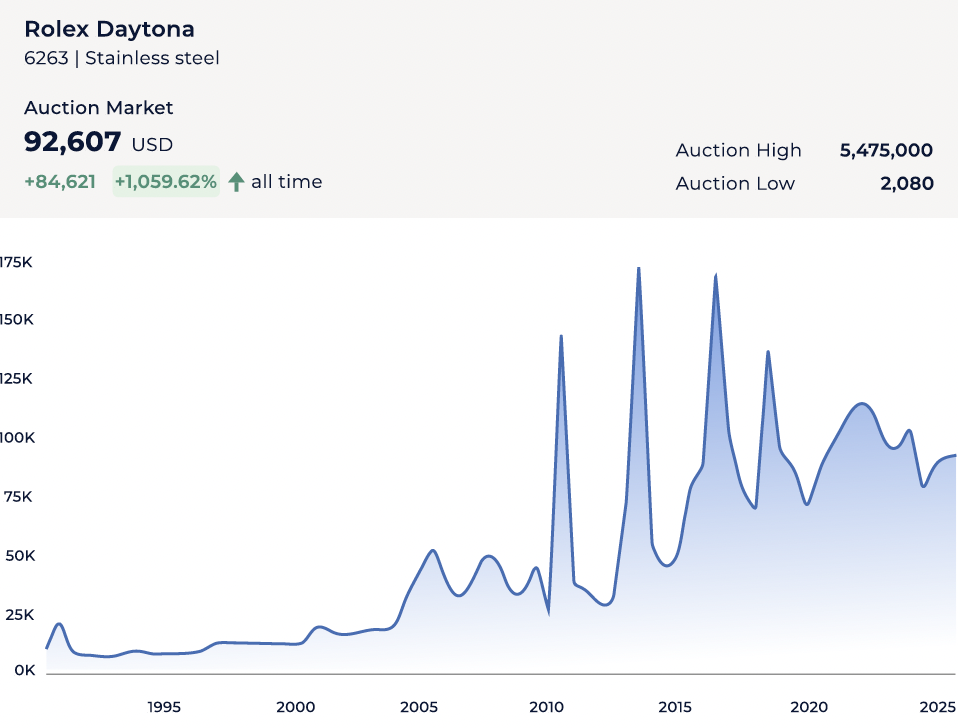
Task: Click the USD currency label
Action: [152, 145]
